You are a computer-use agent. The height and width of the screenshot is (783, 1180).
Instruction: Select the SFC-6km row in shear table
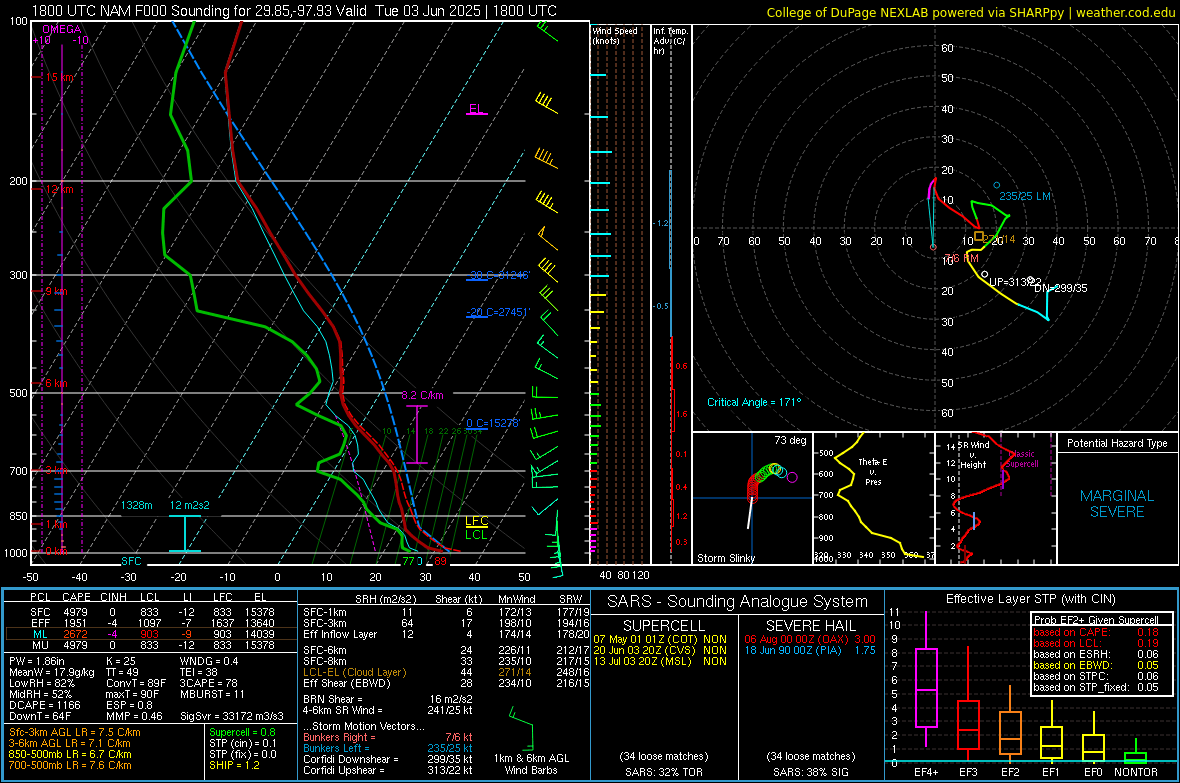(446, 650)
